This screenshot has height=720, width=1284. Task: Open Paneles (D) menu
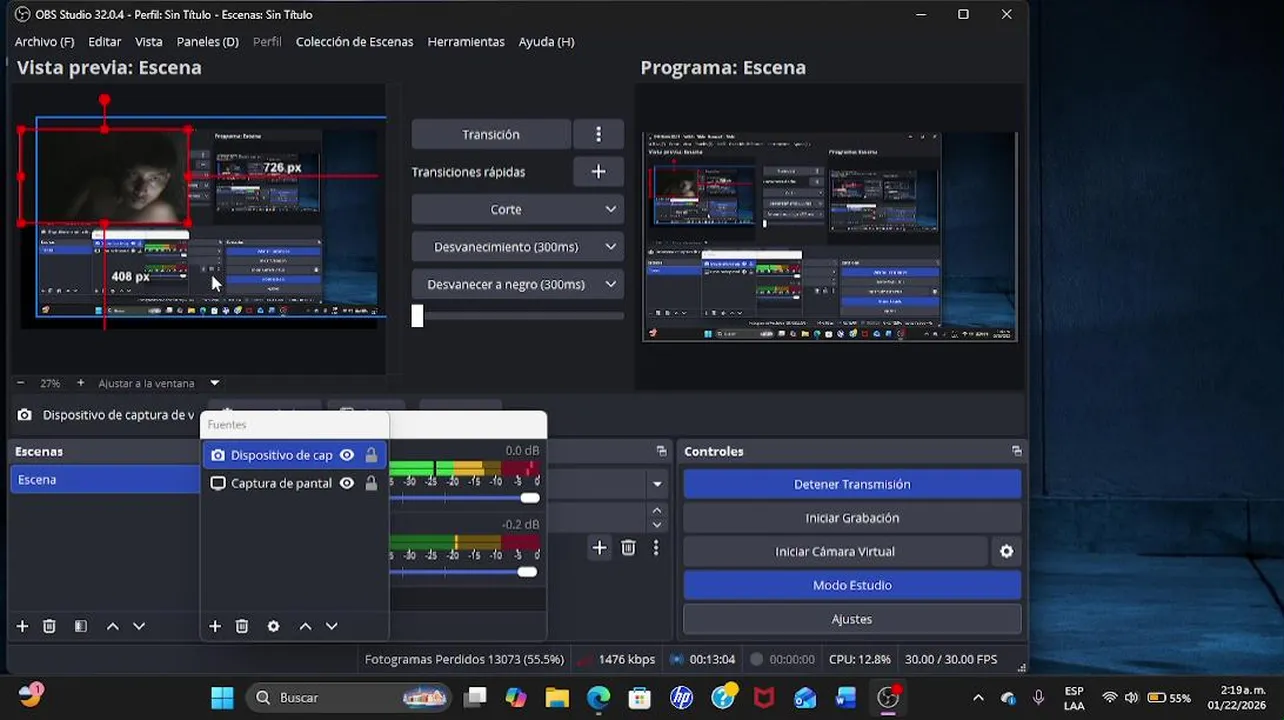(x=207, y=42)
